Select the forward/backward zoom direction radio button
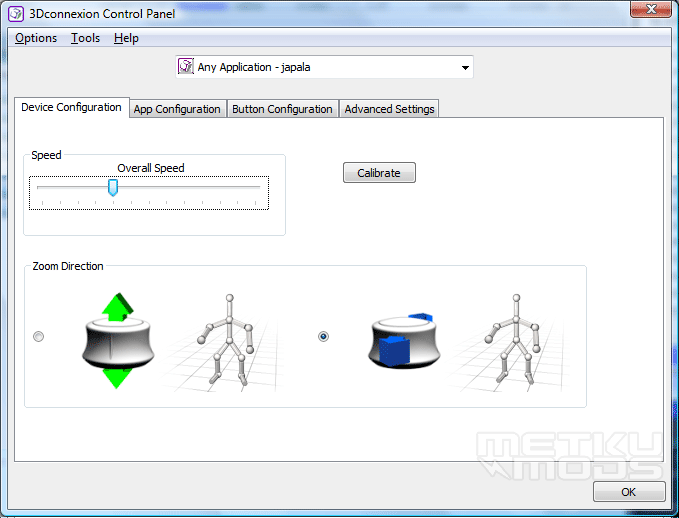Screen dimensions: 679x518 323,337
